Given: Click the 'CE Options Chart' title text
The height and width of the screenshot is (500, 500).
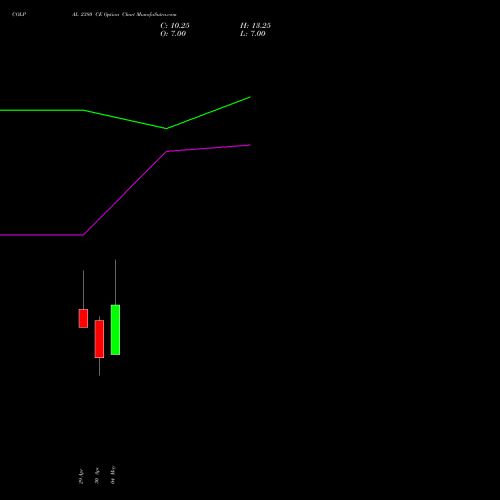Looking at the screenshot, I should pyautogui.click(x=115, y=14).
